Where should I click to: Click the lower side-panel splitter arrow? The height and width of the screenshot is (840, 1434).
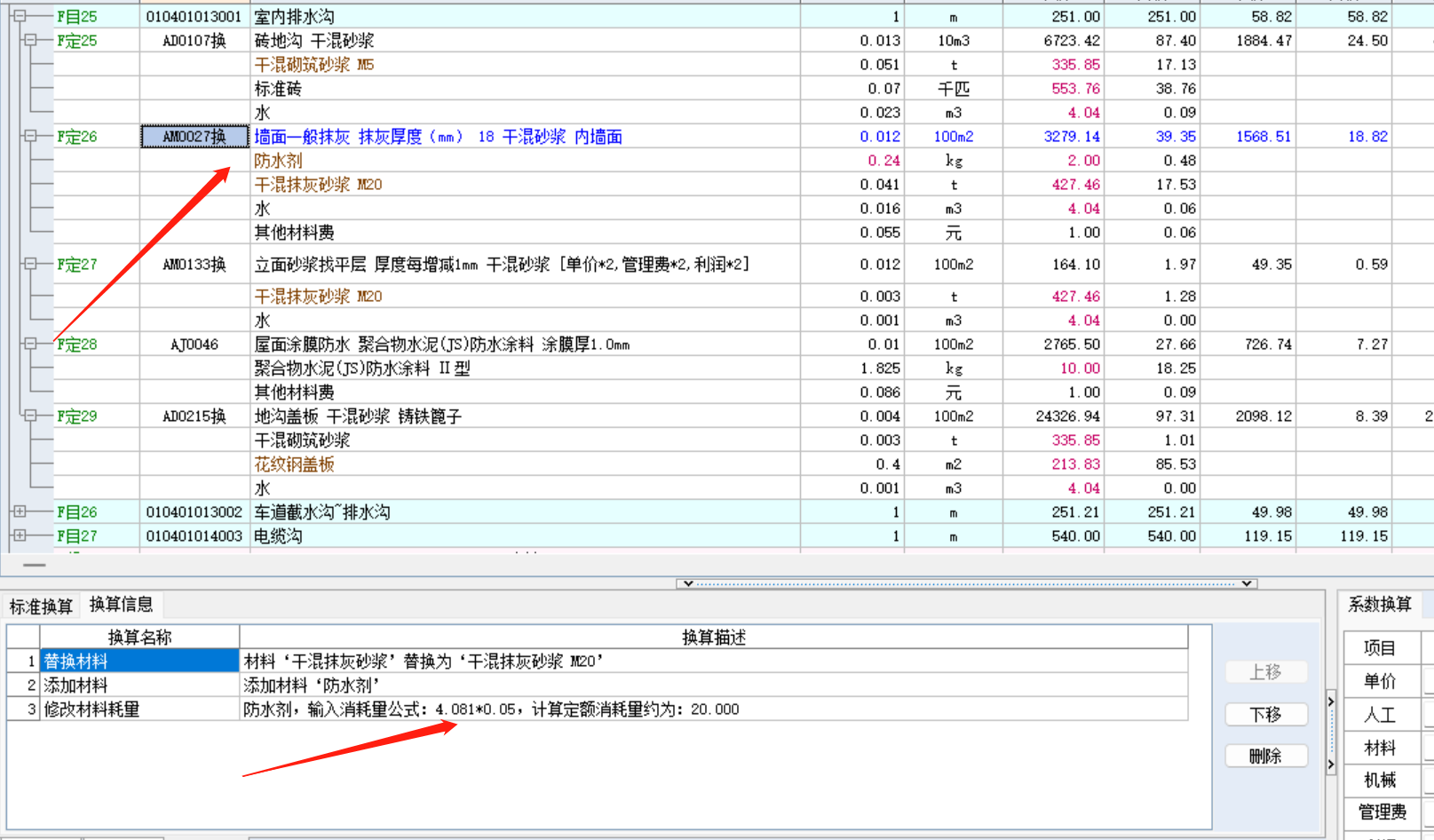click(x=1330, y=764)
